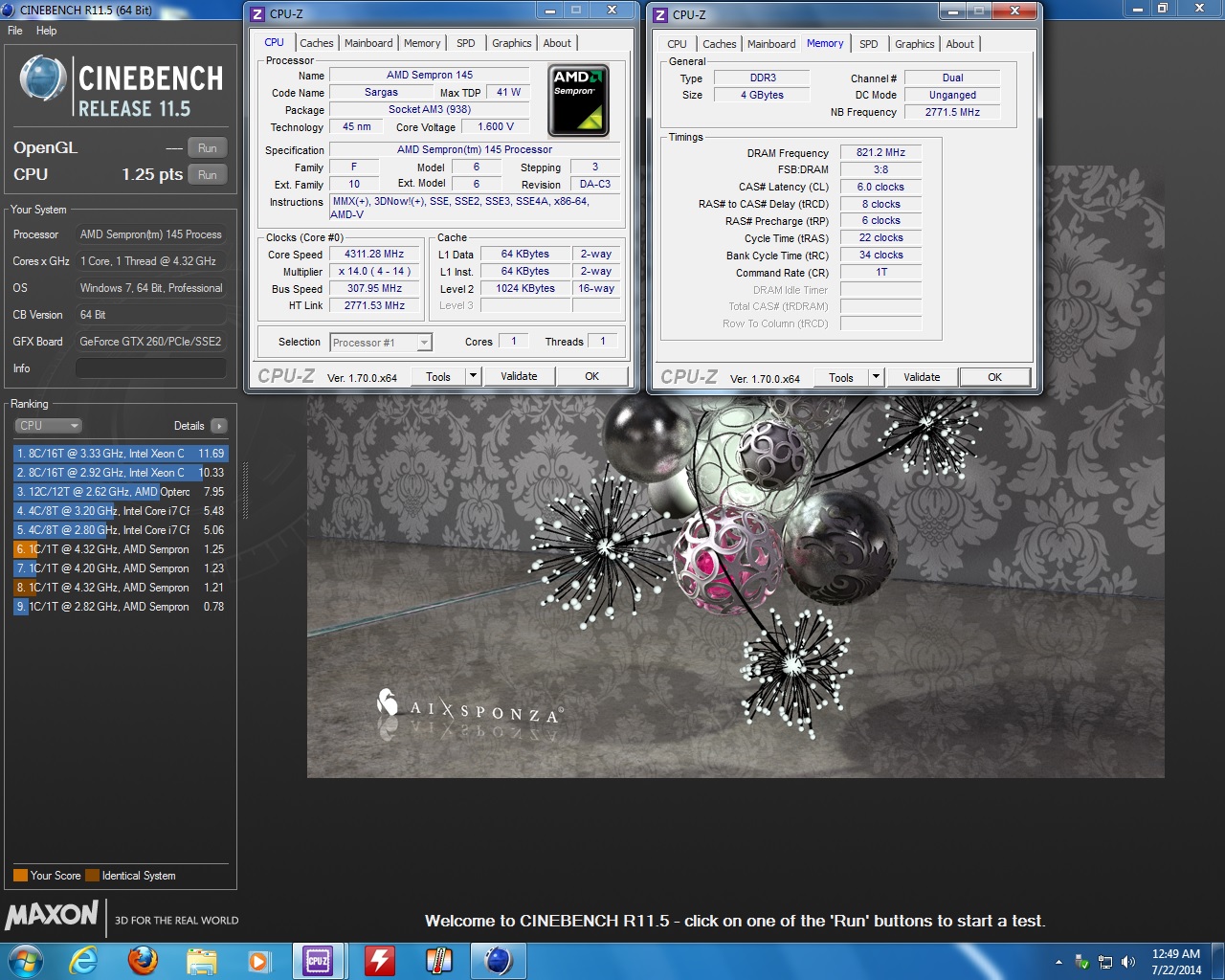
Task: Open volume control in system tray
Action: pos(1128,962)
